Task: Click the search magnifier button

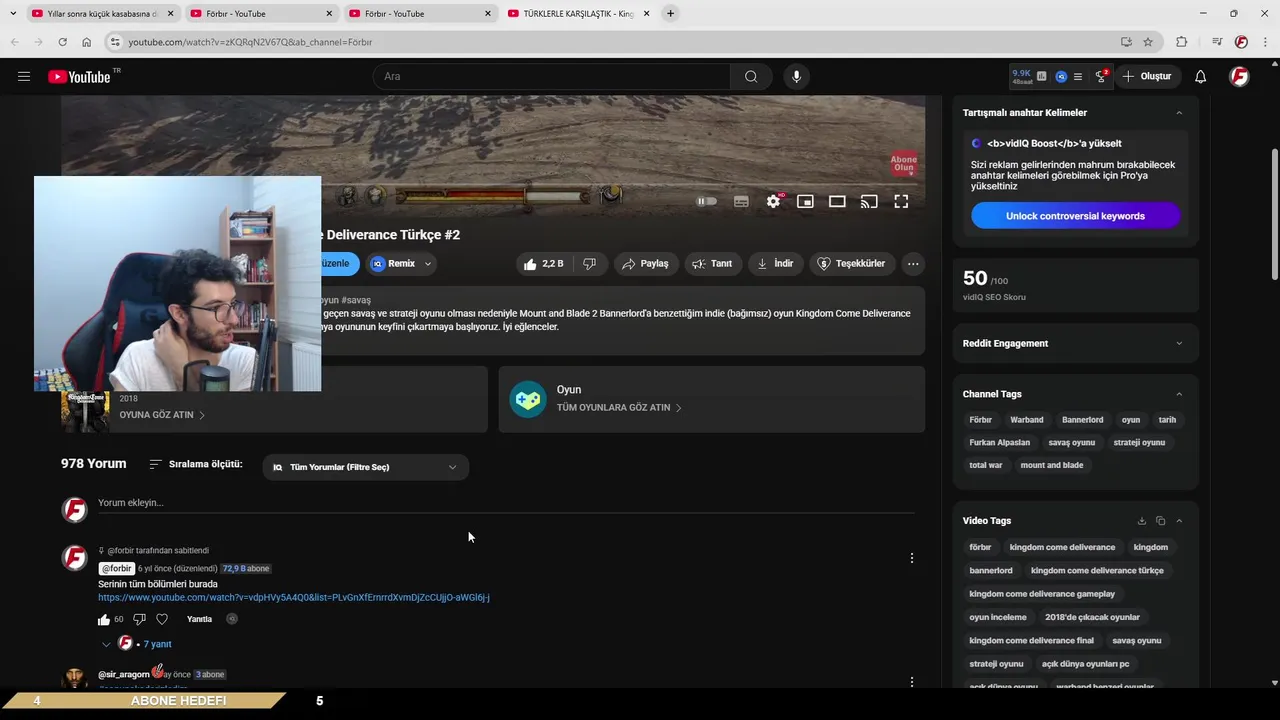Action: (751, 77)
